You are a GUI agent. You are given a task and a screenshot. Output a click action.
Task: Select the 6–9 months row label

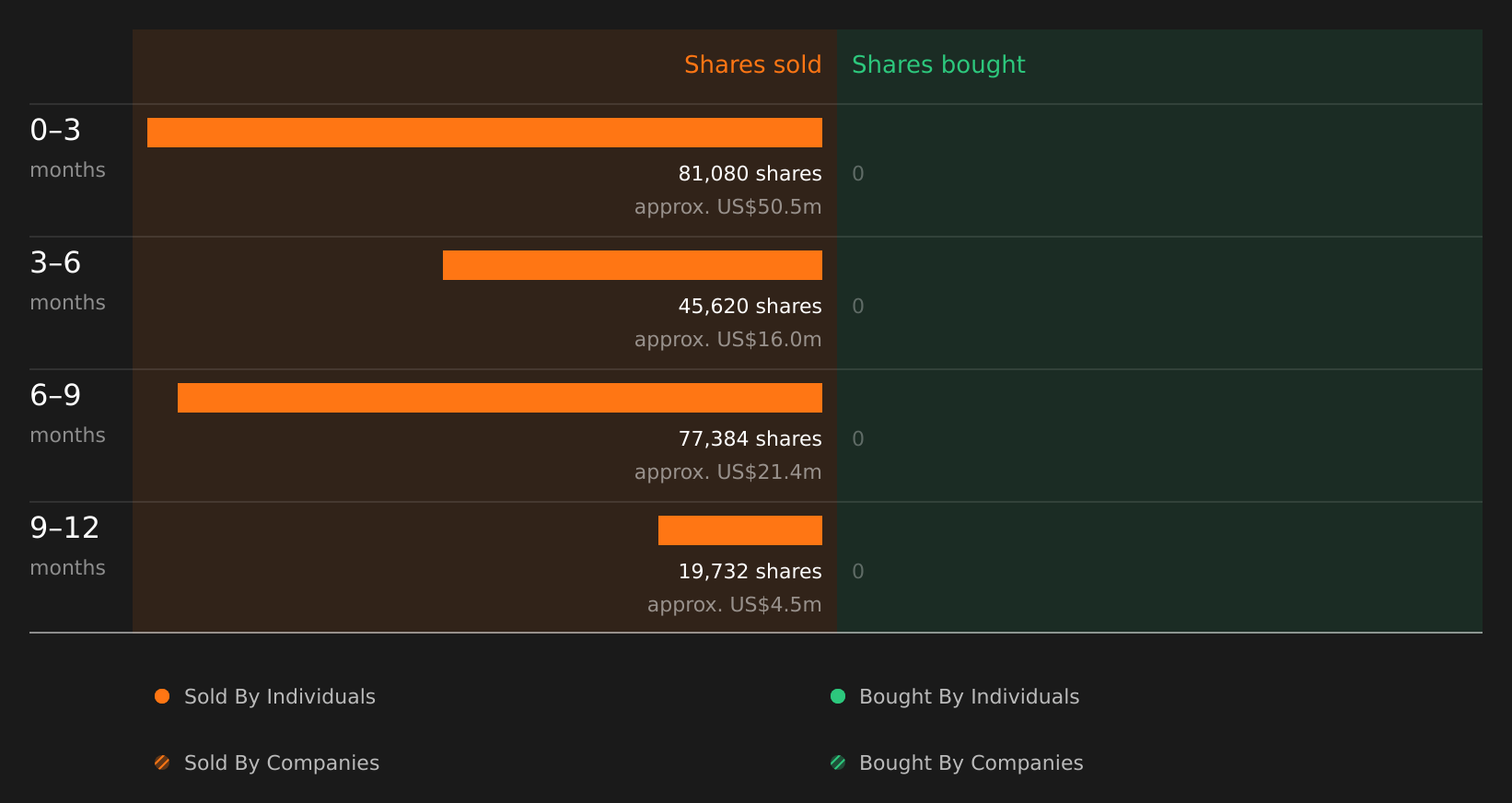coord(67,413)
